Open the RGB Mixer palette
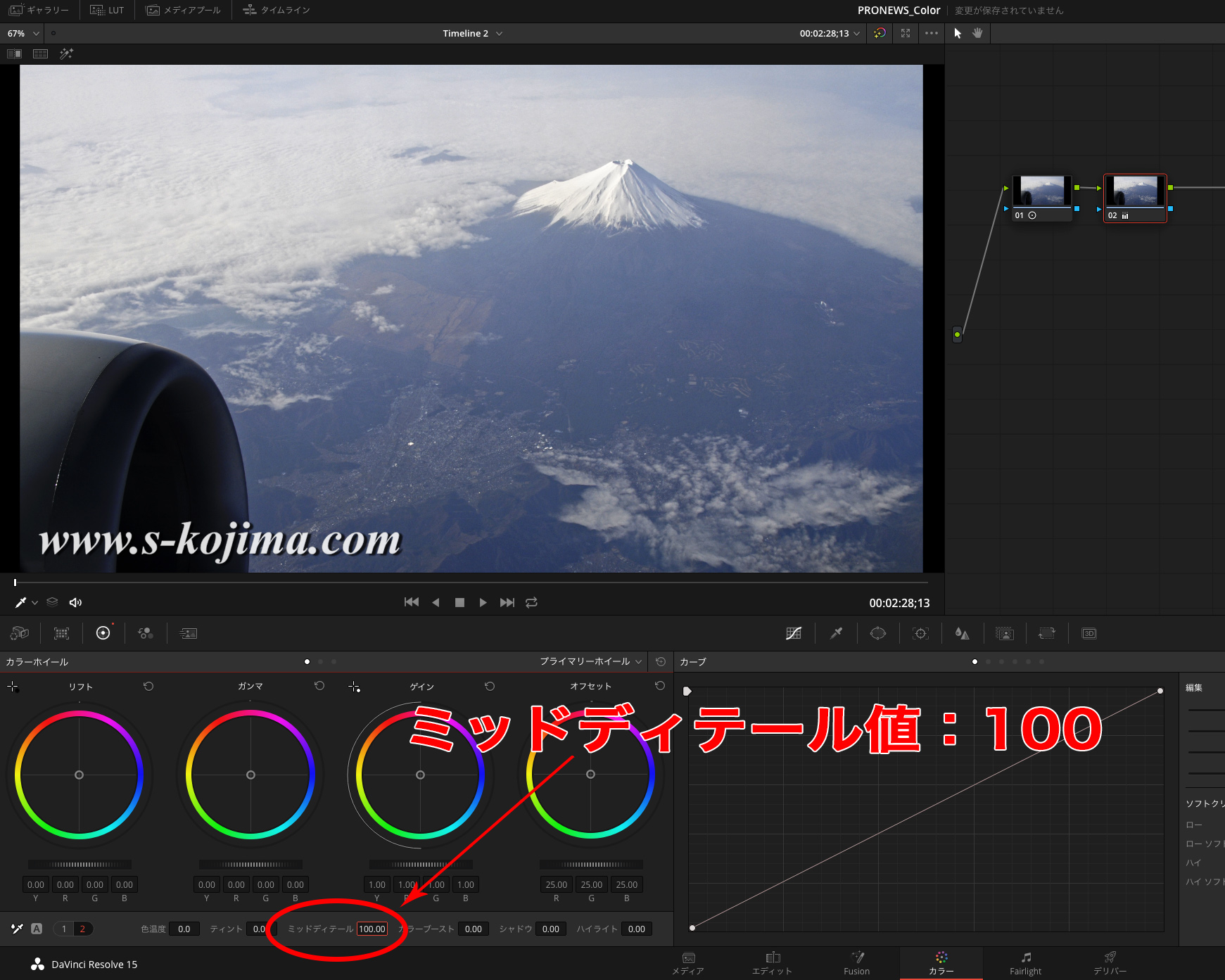 [x=146, y=633]
